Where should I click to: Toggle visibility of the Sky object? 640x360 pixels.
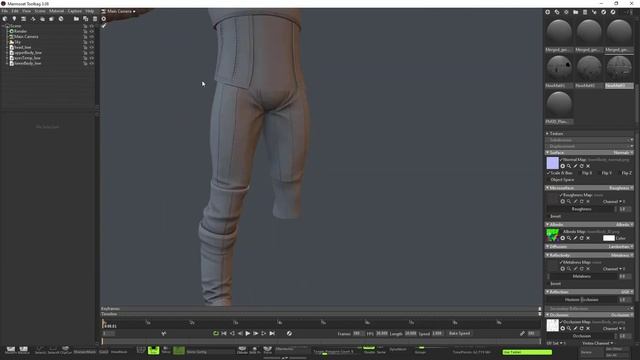pyautogui.click(x=92, y=42)
